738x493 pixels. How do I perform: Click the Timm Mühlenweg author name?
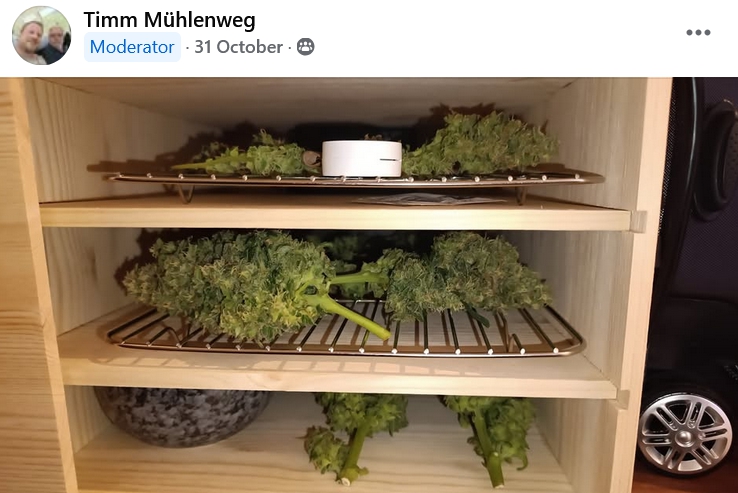[x=169, y=20]
